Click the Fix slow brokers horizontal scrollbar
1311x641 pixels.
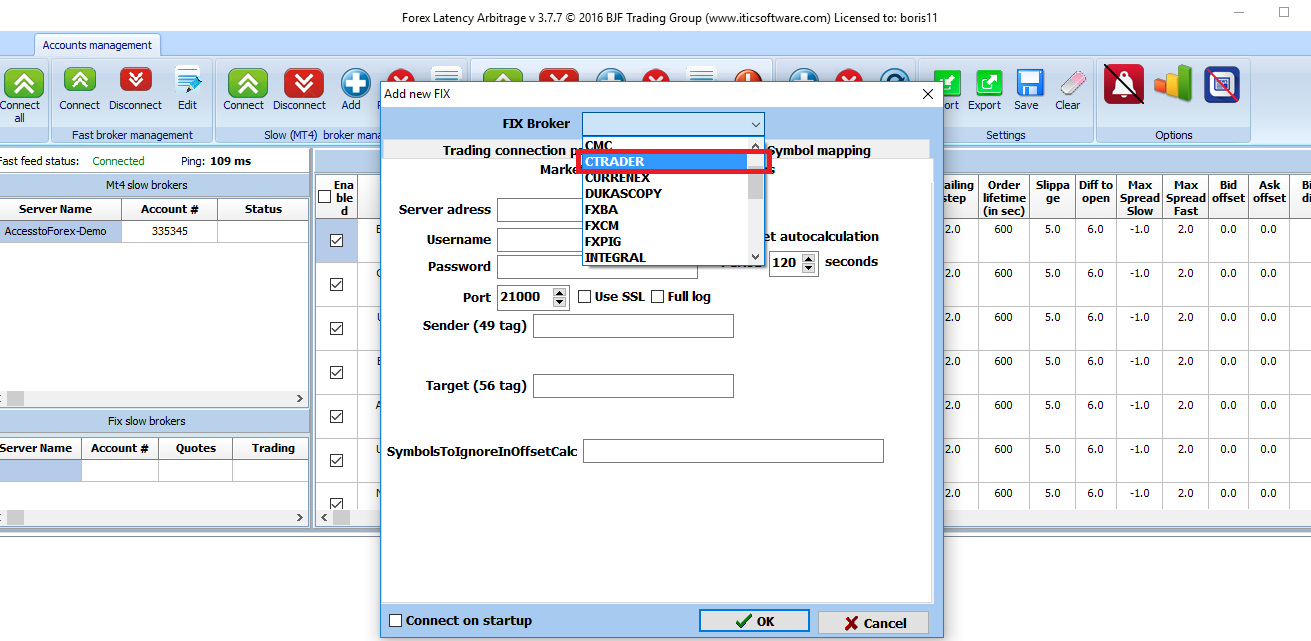coord(154,517)
